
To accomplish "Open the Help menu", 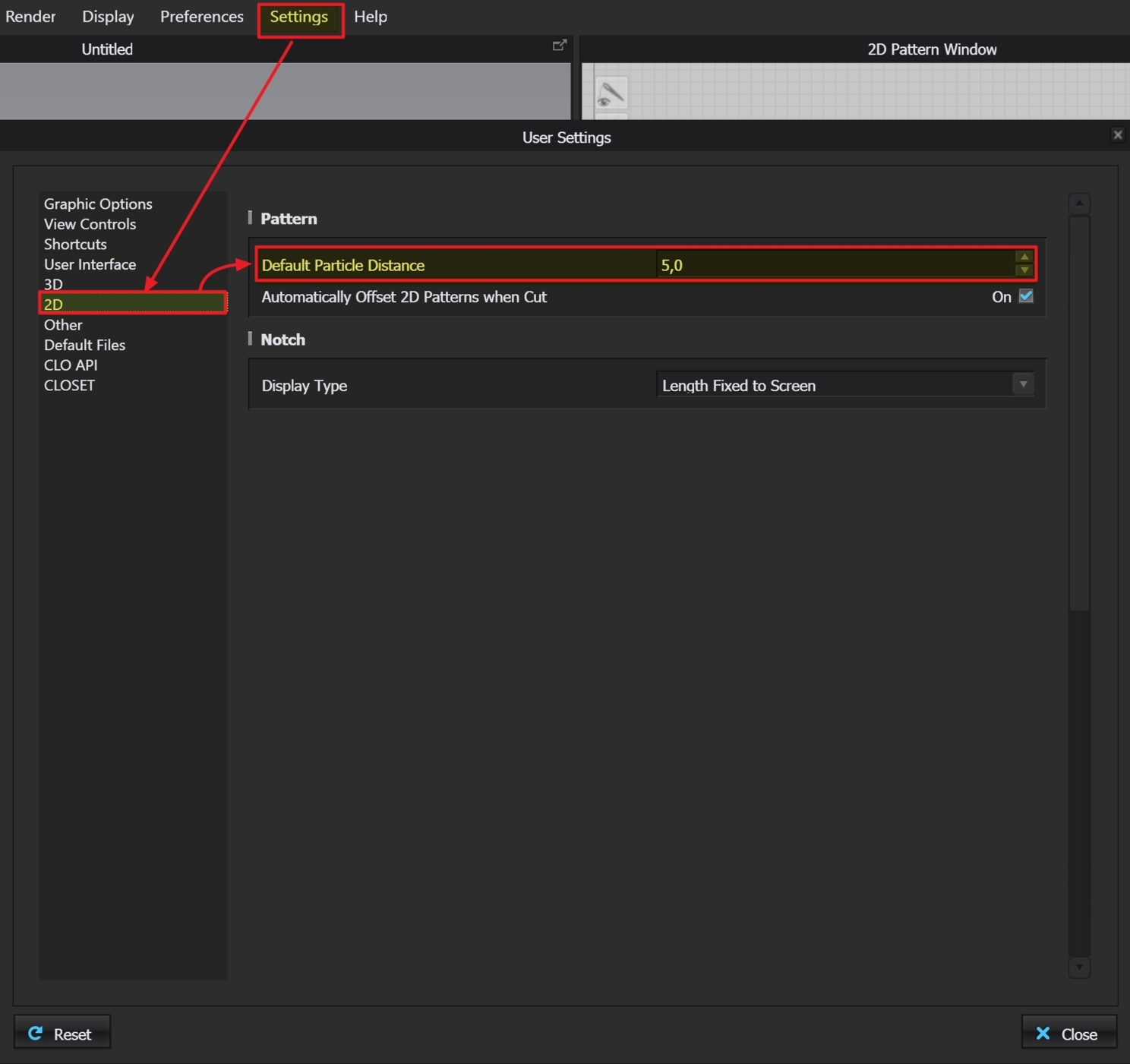I will [371, 17].
